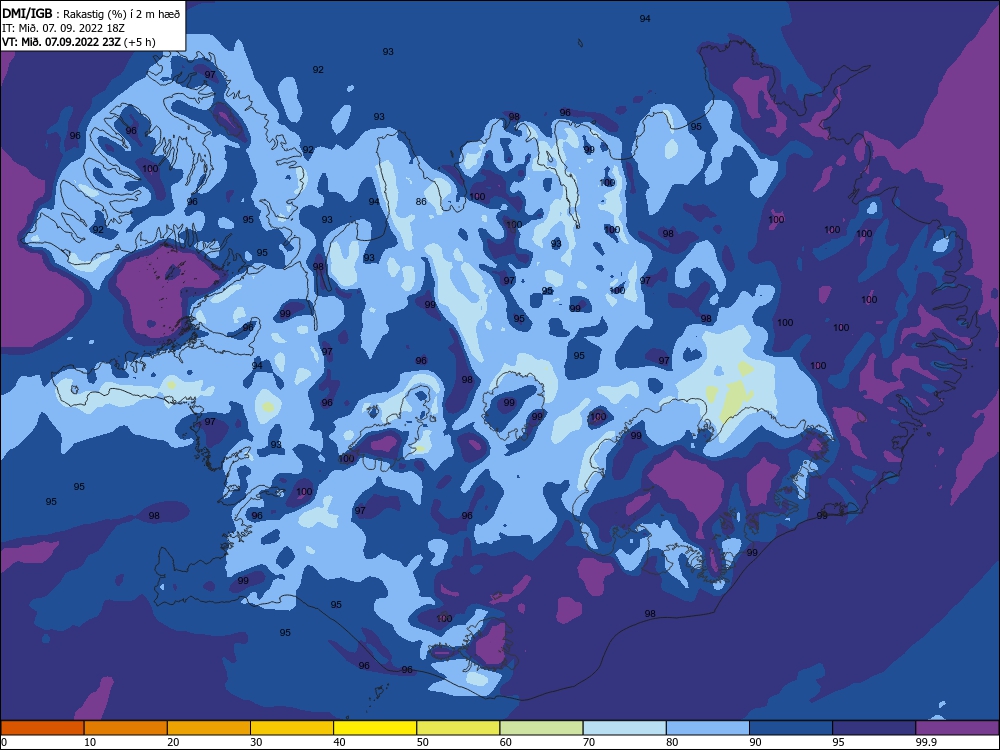The height and width of the screenshot is (750, 1000).
Task: Choose the medium blue 90–95 legend swatch
Action: tap(791, 728)
